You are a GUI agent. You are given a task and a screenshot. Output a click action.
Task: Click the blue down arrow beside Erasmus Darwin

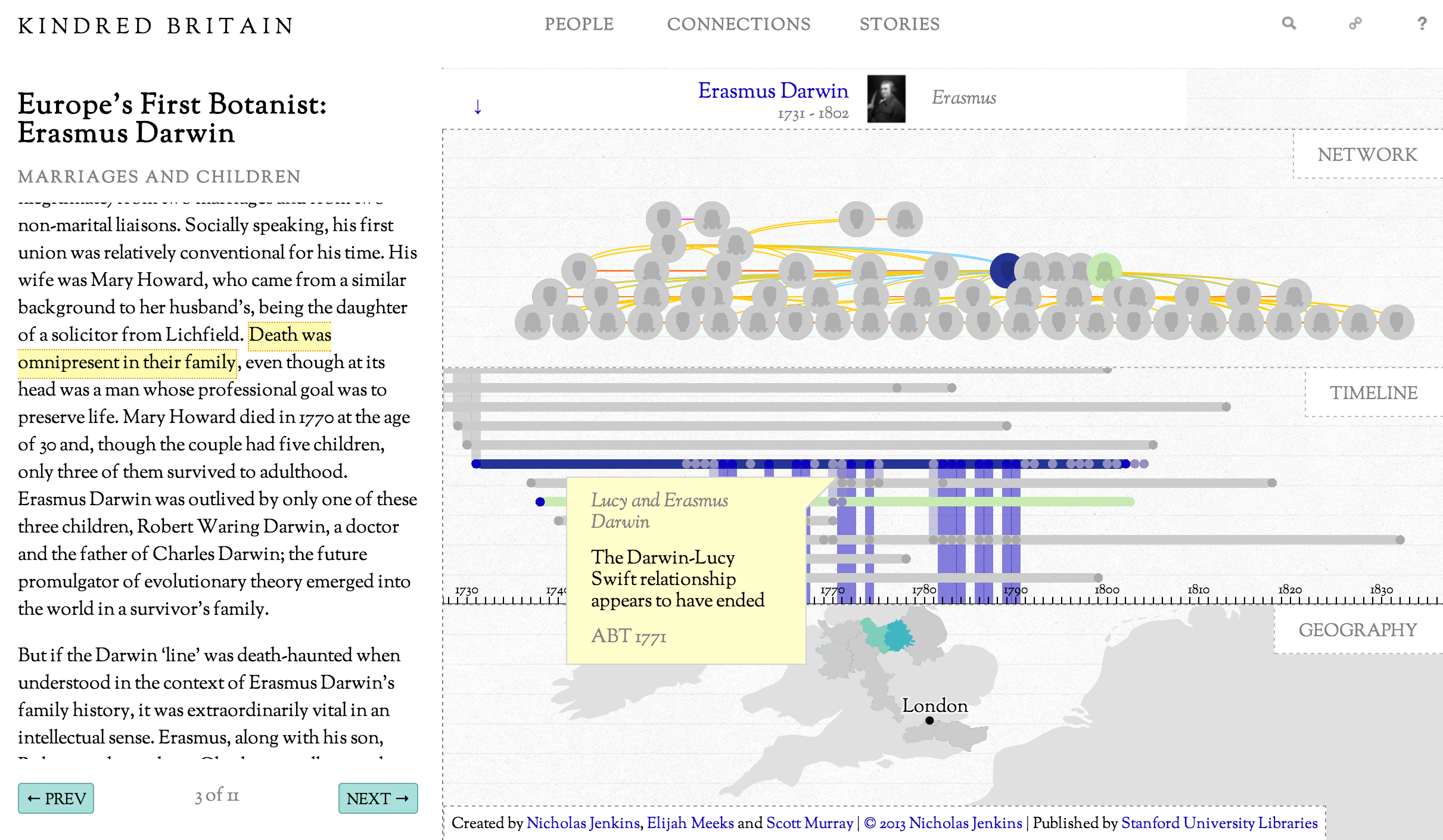[477, 107]
